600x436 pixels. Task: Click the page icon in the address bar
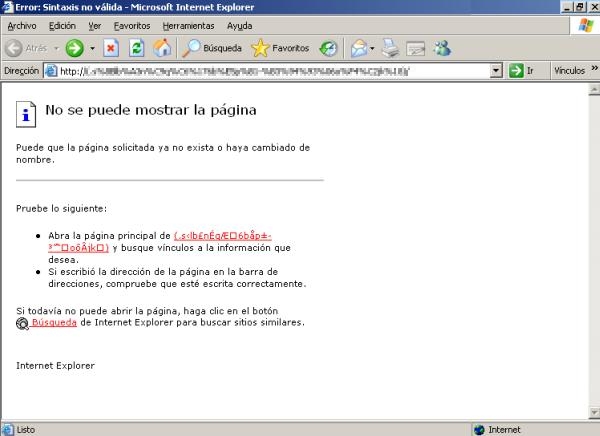(x=51, y=71)
